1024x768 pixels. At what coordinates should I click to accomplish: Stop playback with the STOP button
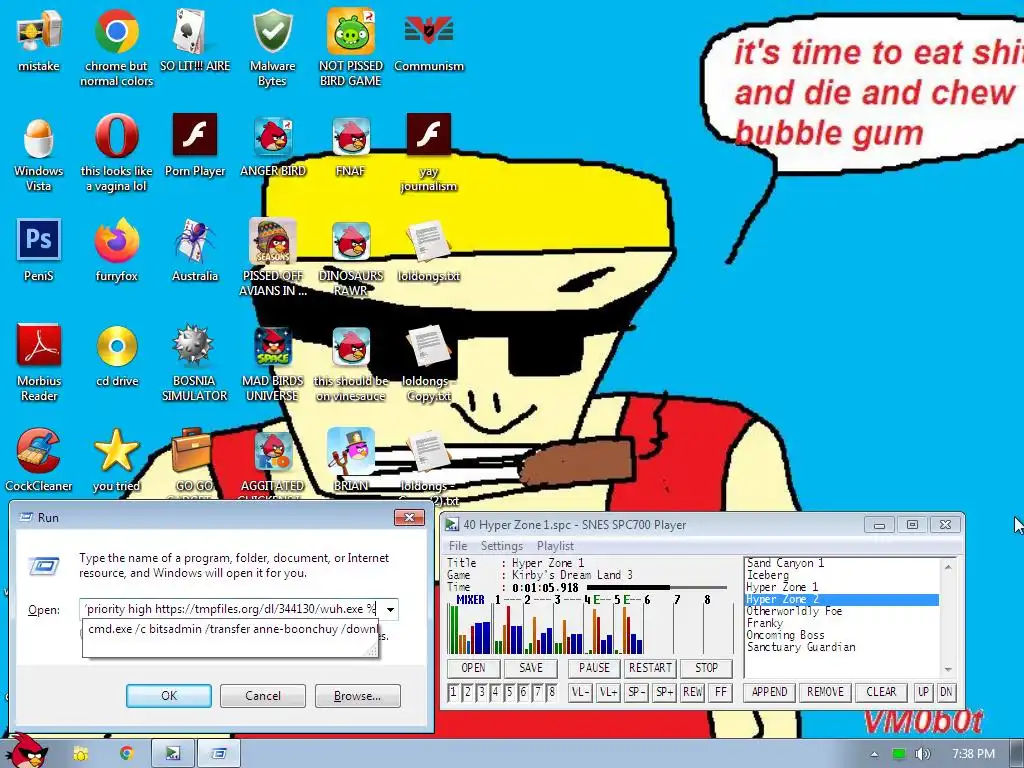coord(706,668)
